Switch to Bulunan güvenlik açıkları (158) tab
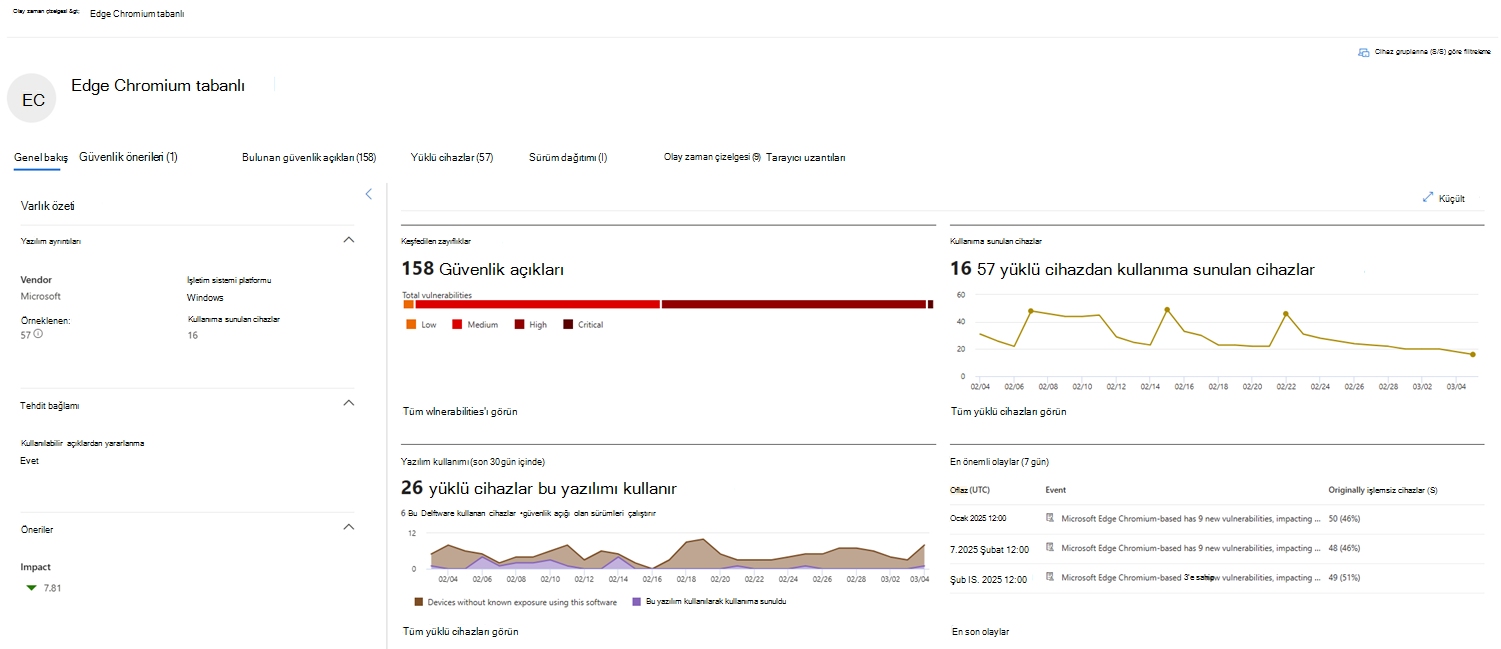 point(309,157)
